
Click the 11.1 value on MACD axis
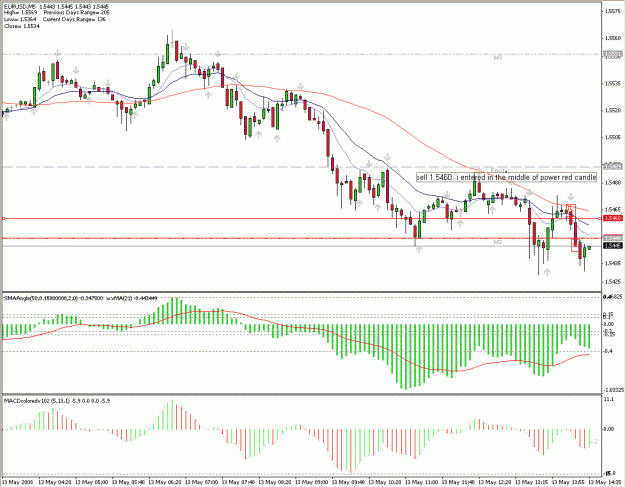[x=608, y=399]
